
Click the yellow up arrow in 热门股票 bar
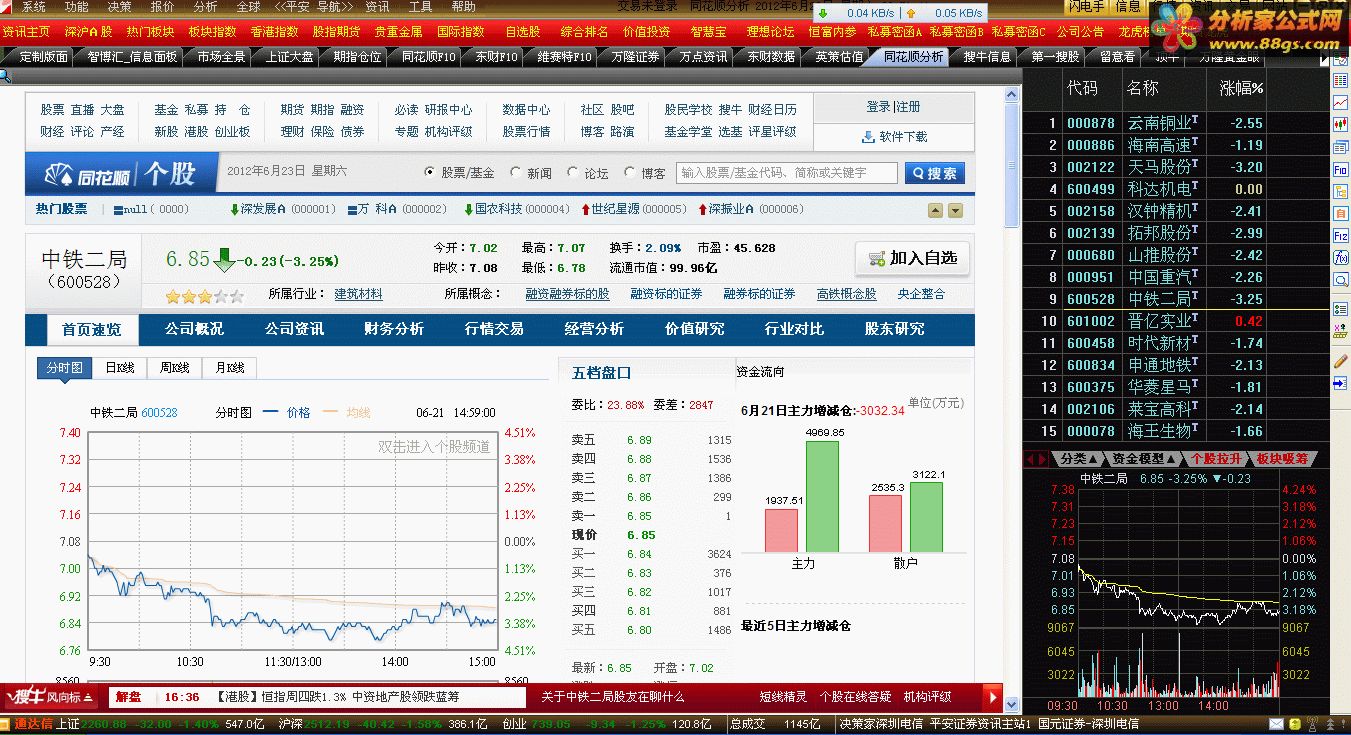(x=935, y=210)
